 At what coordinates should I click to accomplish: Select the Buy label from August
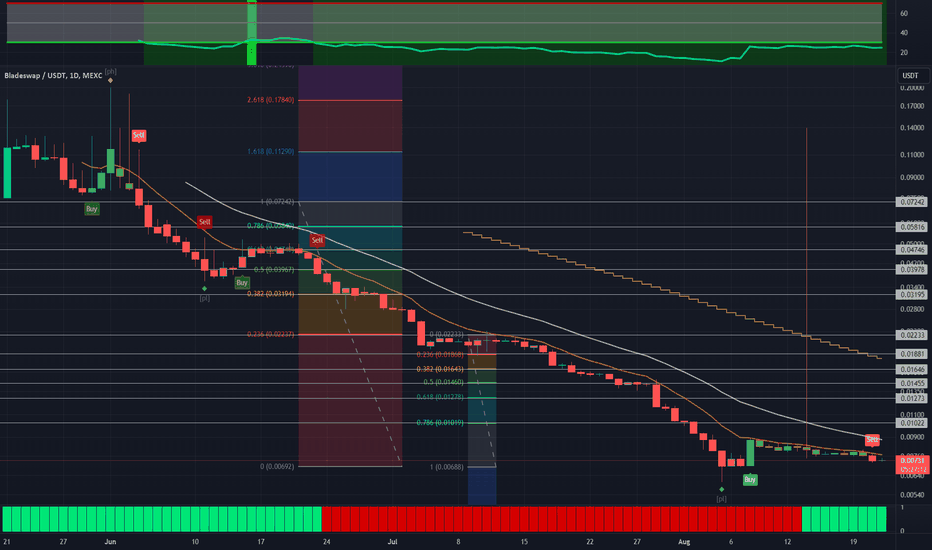(750, 479)
